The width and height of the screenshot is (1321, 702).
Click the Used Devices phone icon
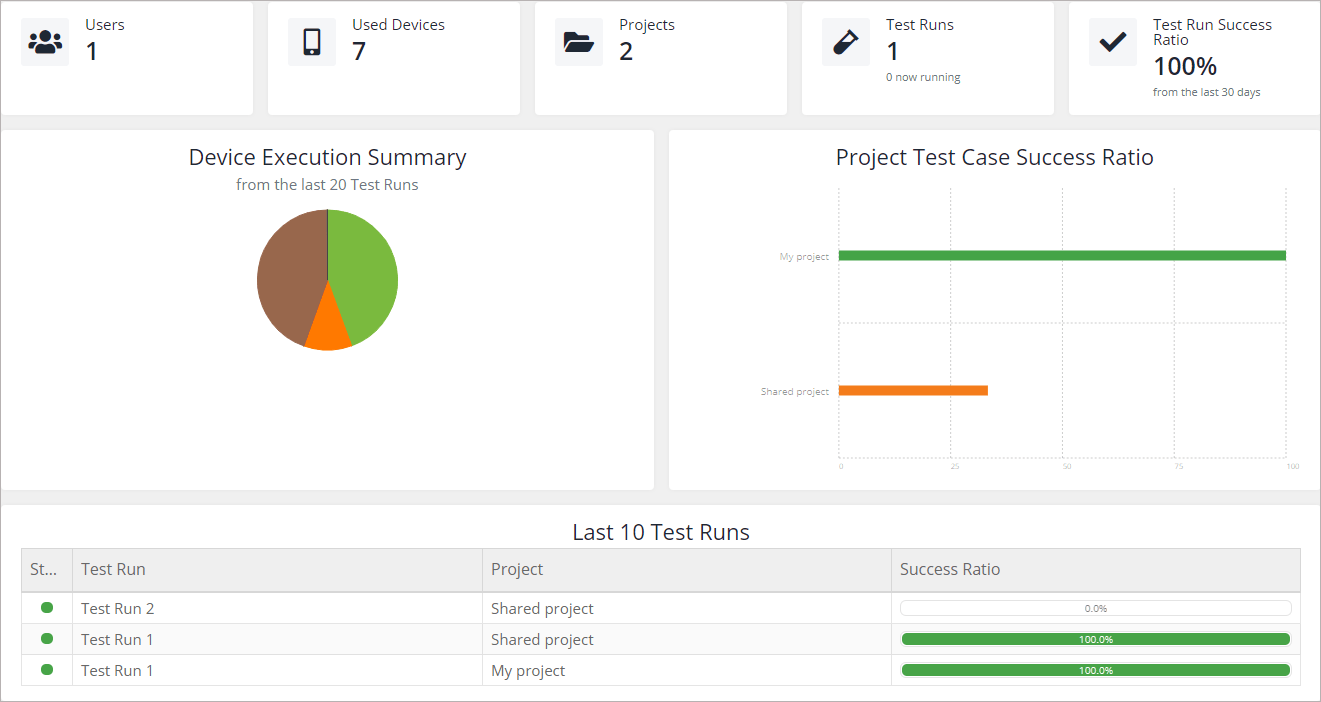point(312,42)
